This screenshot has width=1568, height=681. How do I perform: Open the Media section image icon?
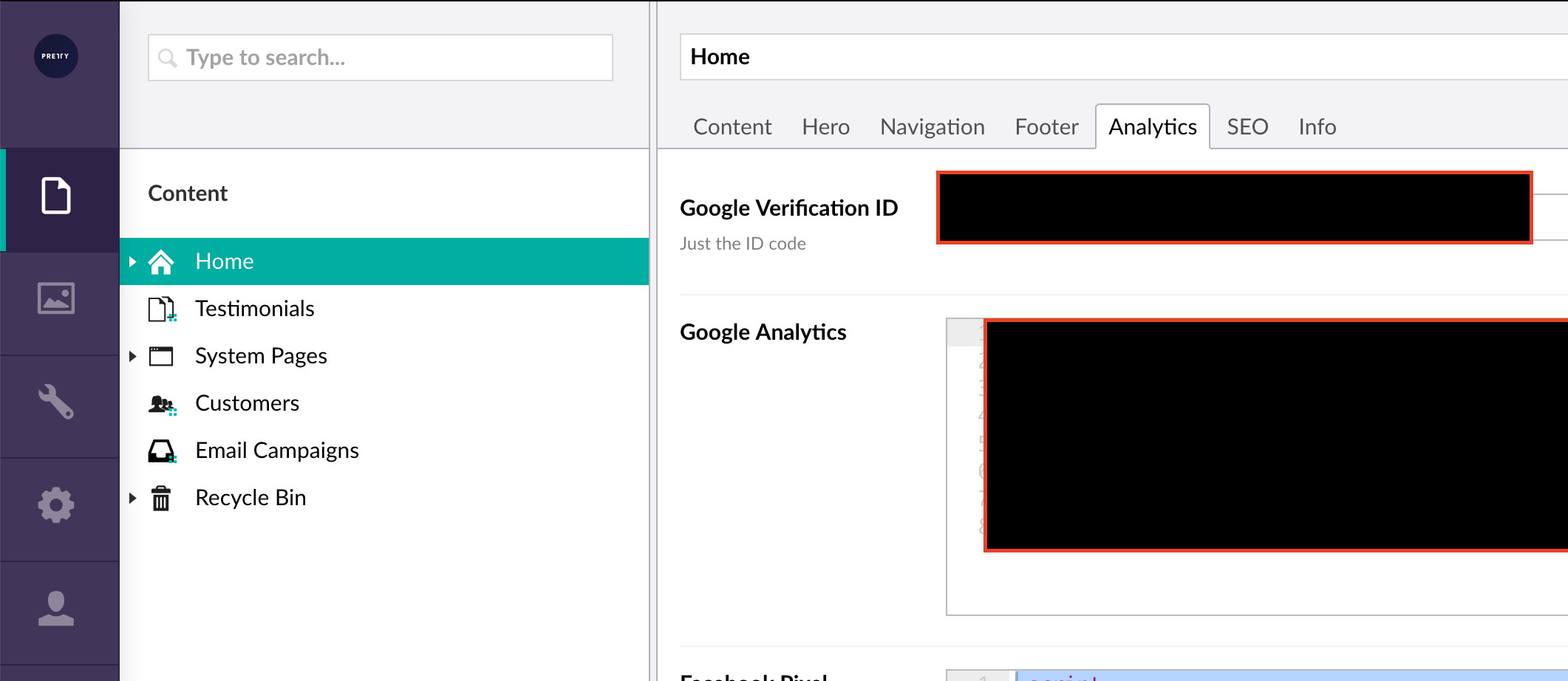56,298
